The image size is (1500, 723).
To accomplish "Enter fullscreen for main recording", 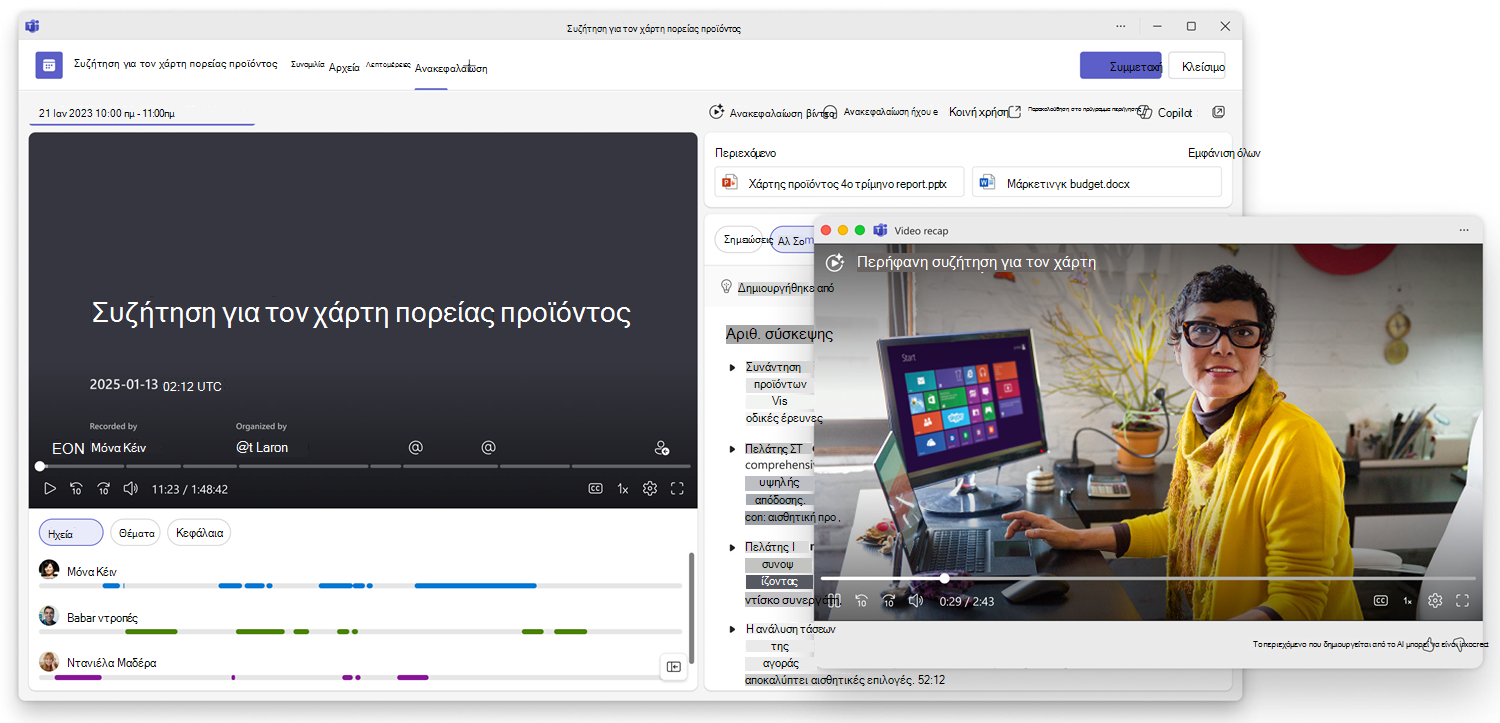I will [677, 489].
